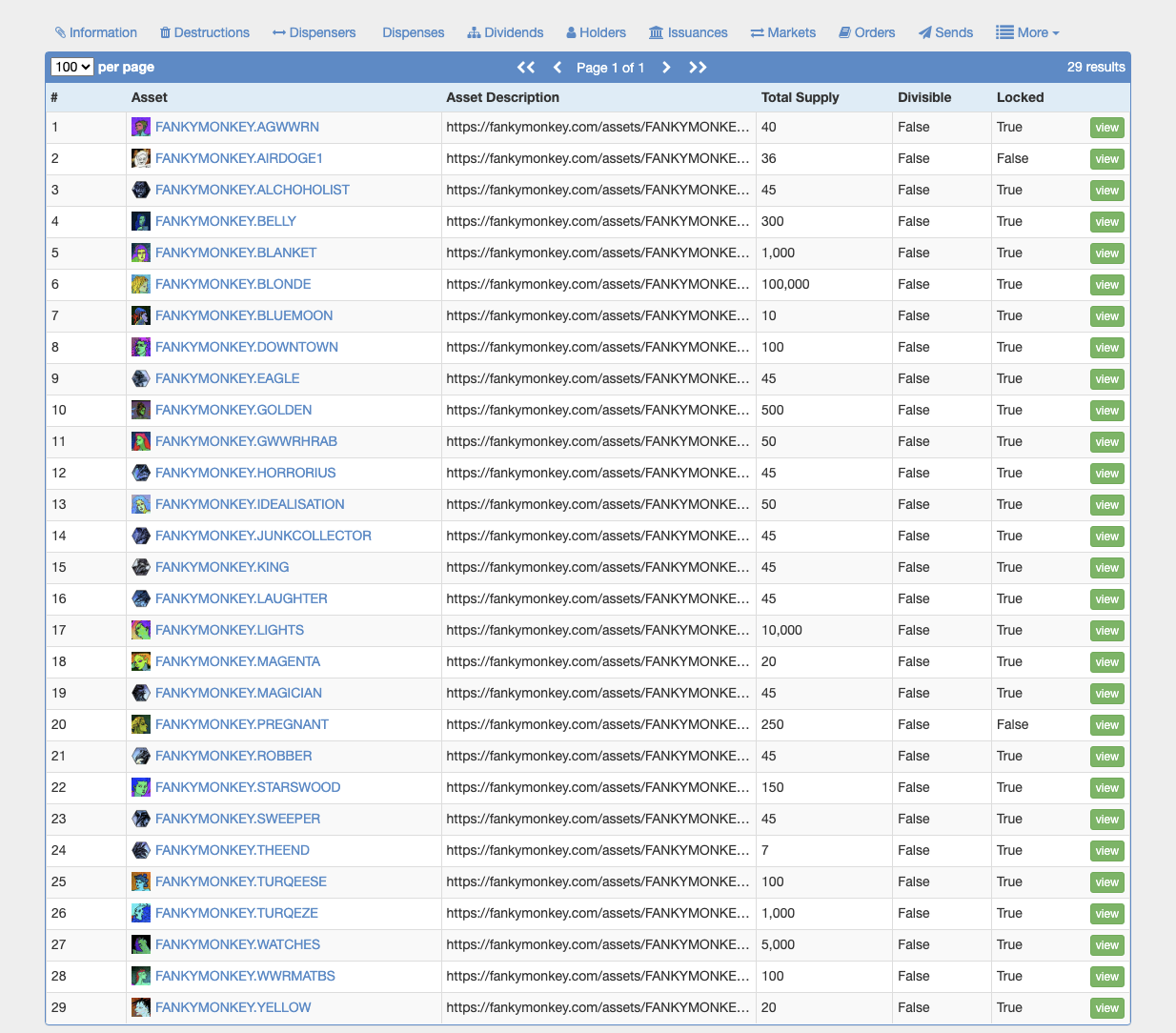The width and height of the screenshot is (1176, 1033).
Task: Click the Divisible column header
Action: pyautogui.click(x=924, y=97)
